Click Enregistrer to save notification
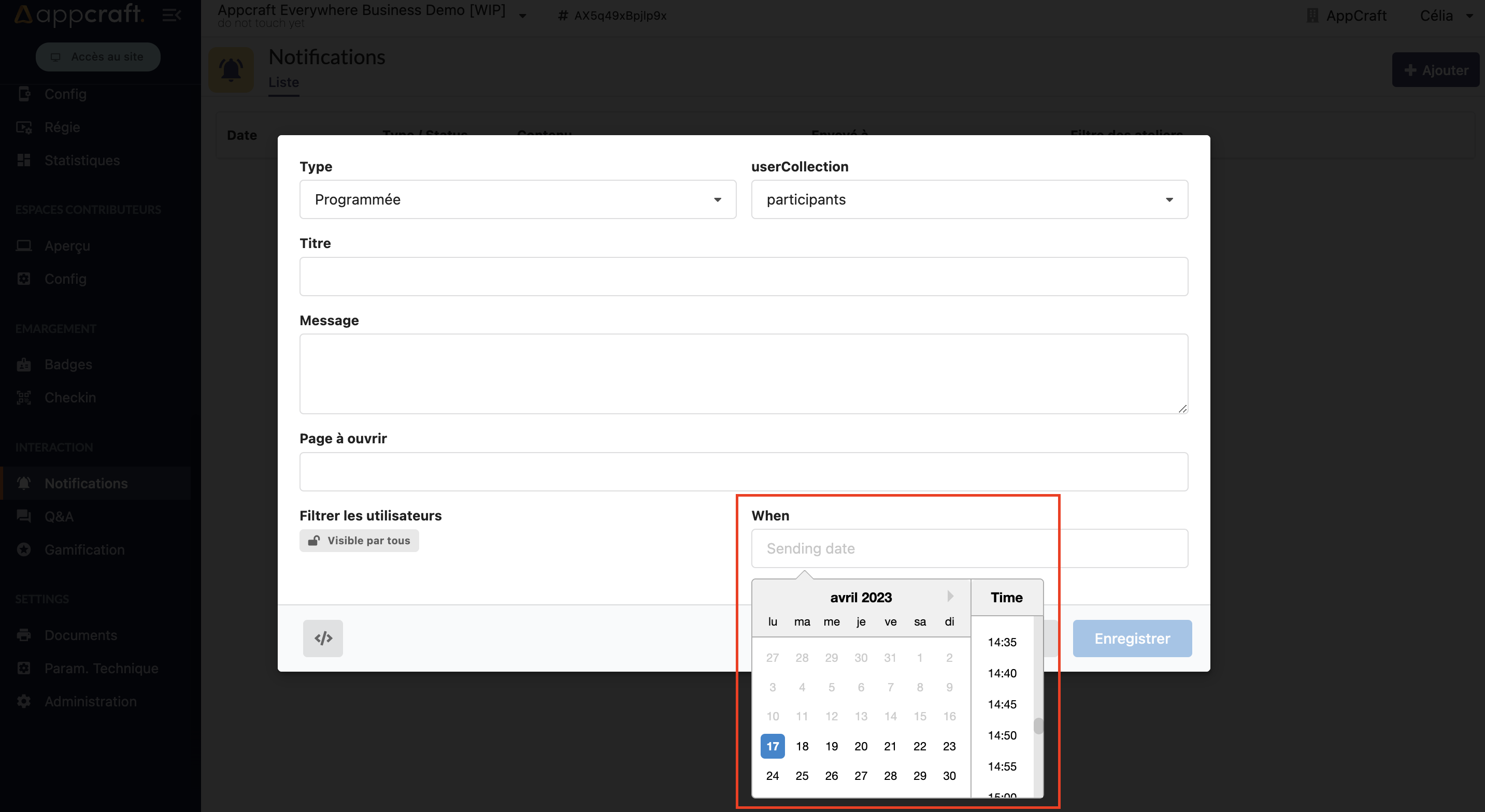The width and height of the screenshot is (1485, 812). (1132, 638)
